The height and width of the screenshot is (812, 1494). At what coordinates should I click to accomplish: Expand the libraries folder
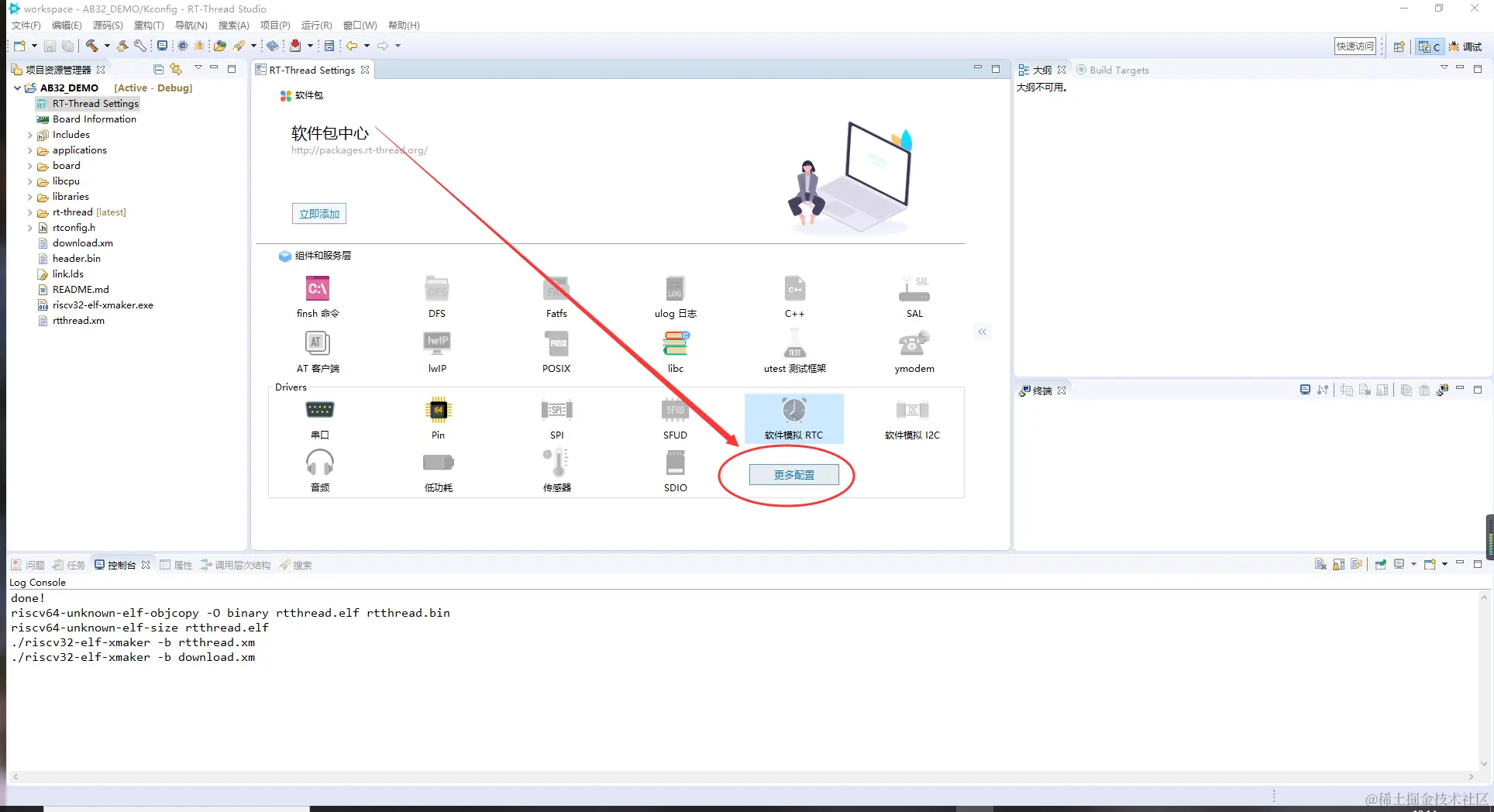pos(30,197)
